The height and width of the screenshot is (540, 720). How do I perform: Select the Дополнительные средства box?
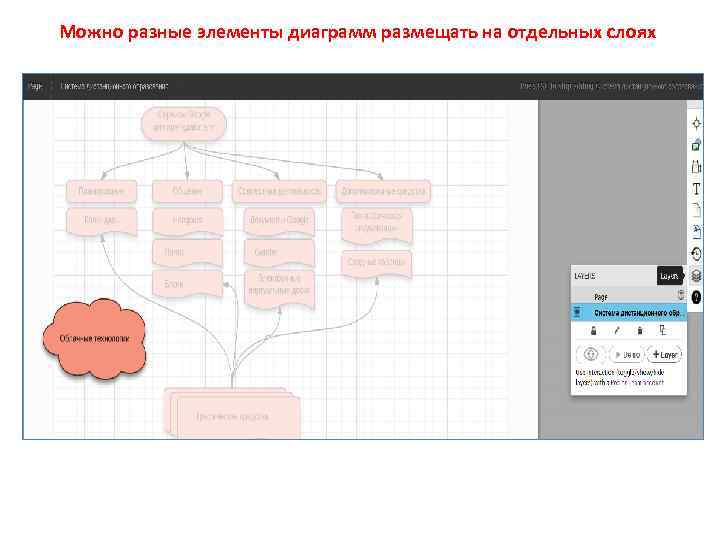tap(383, 191)
